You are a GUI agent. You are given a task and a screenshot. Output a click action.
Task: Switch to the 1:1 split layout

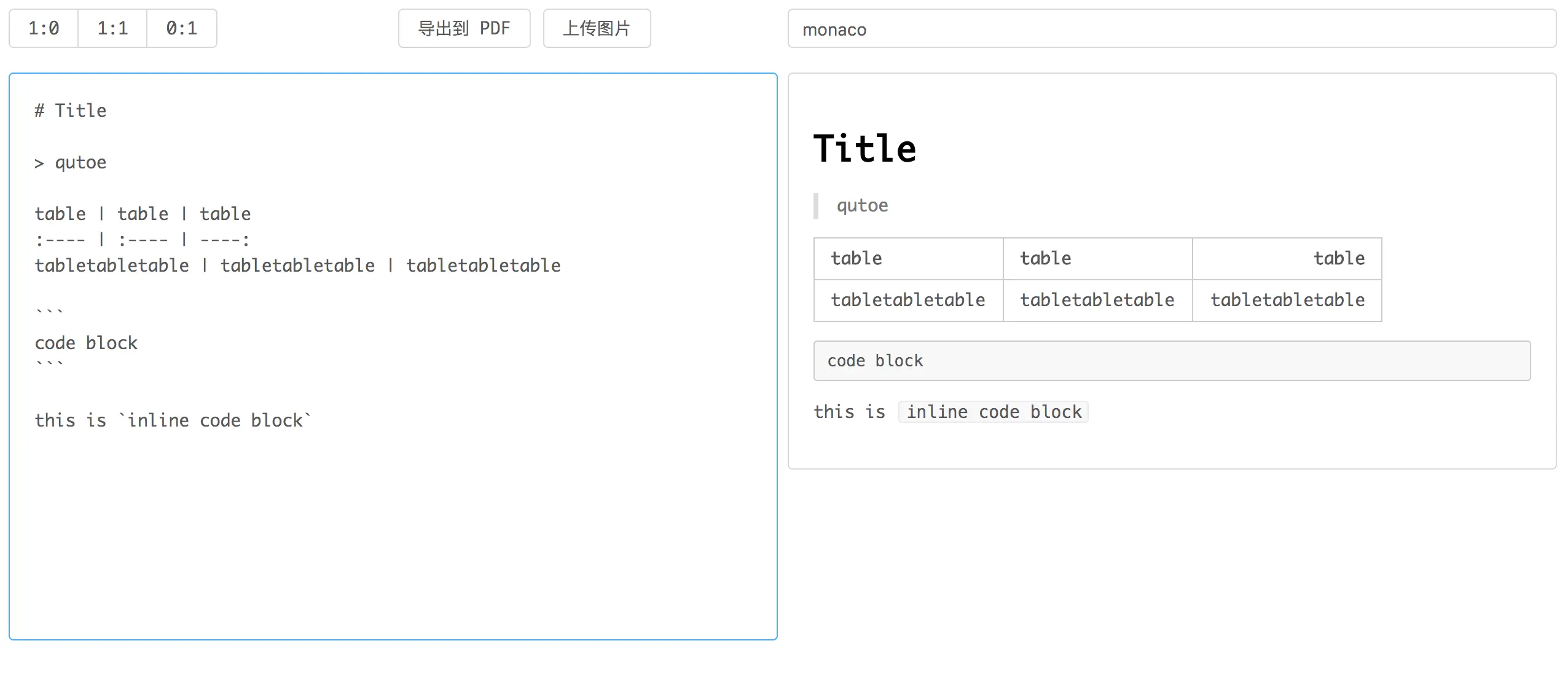coord(112,28)
